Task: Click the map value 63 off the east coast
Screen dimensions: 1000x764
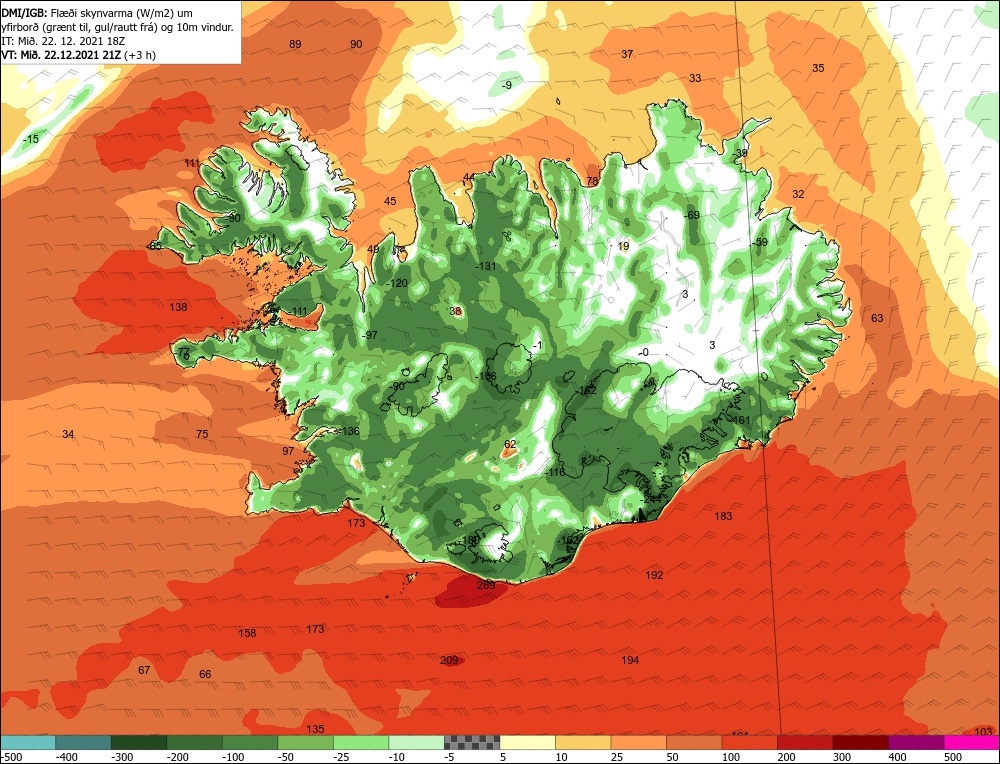Action: (x=878, y=318)
